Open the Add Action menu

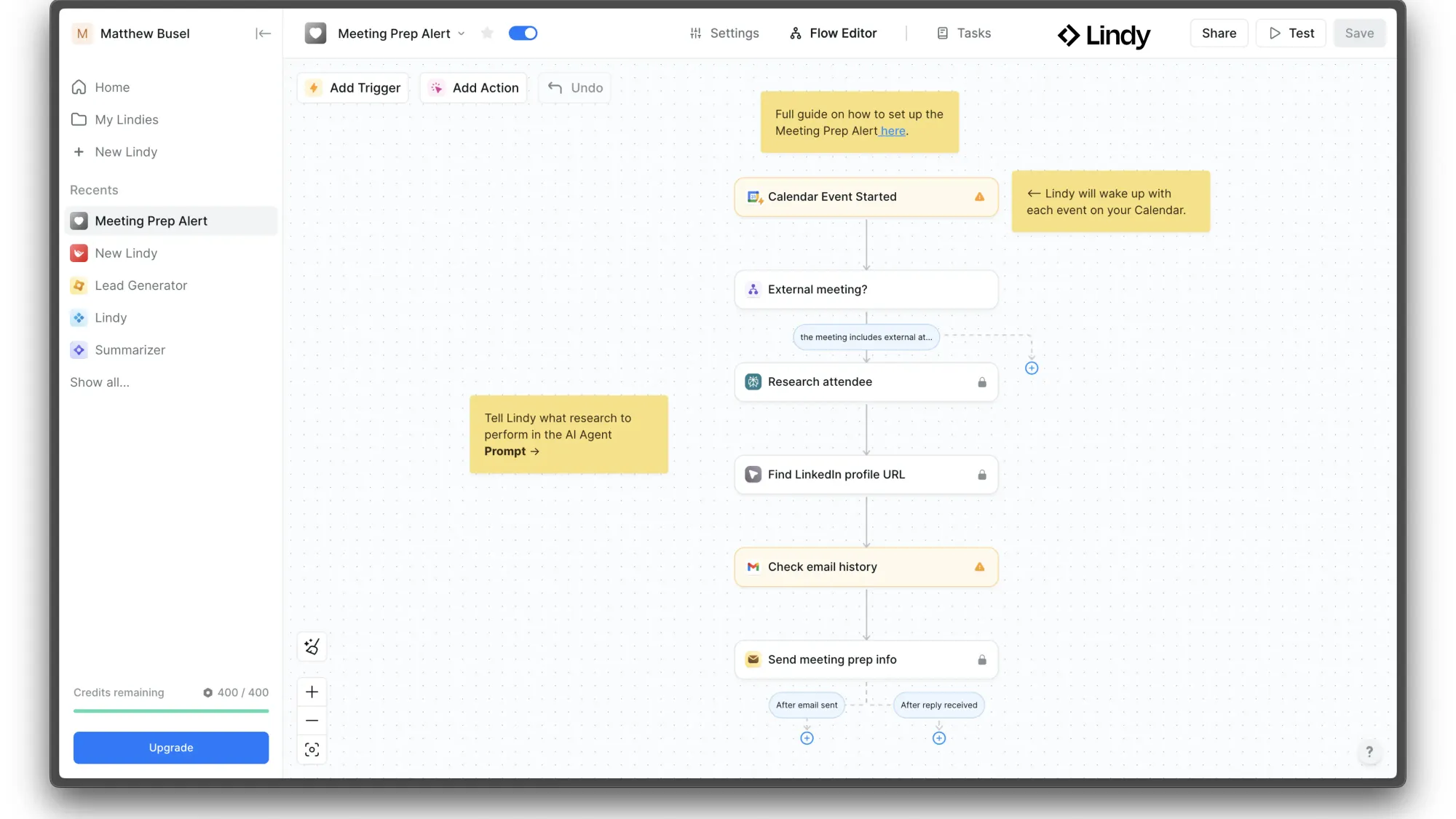point(474,88)
